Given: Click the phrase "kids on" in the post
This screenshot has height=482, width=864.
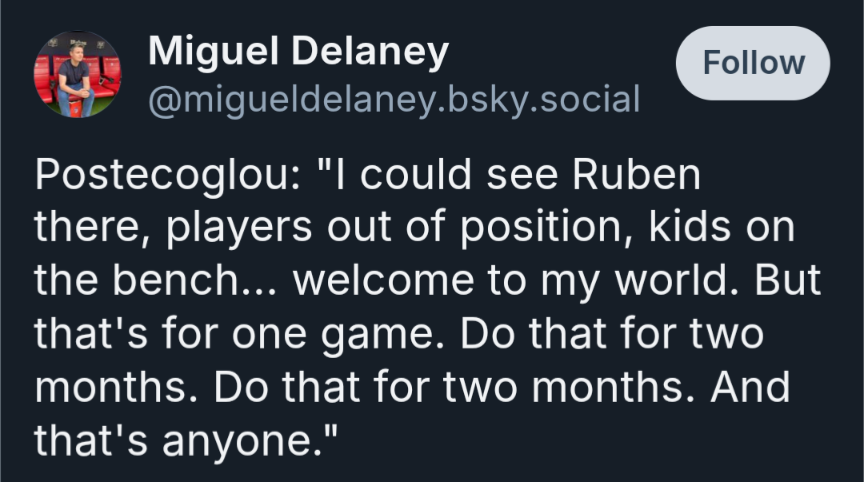Looking at the screenshot, I should [722, 226].
